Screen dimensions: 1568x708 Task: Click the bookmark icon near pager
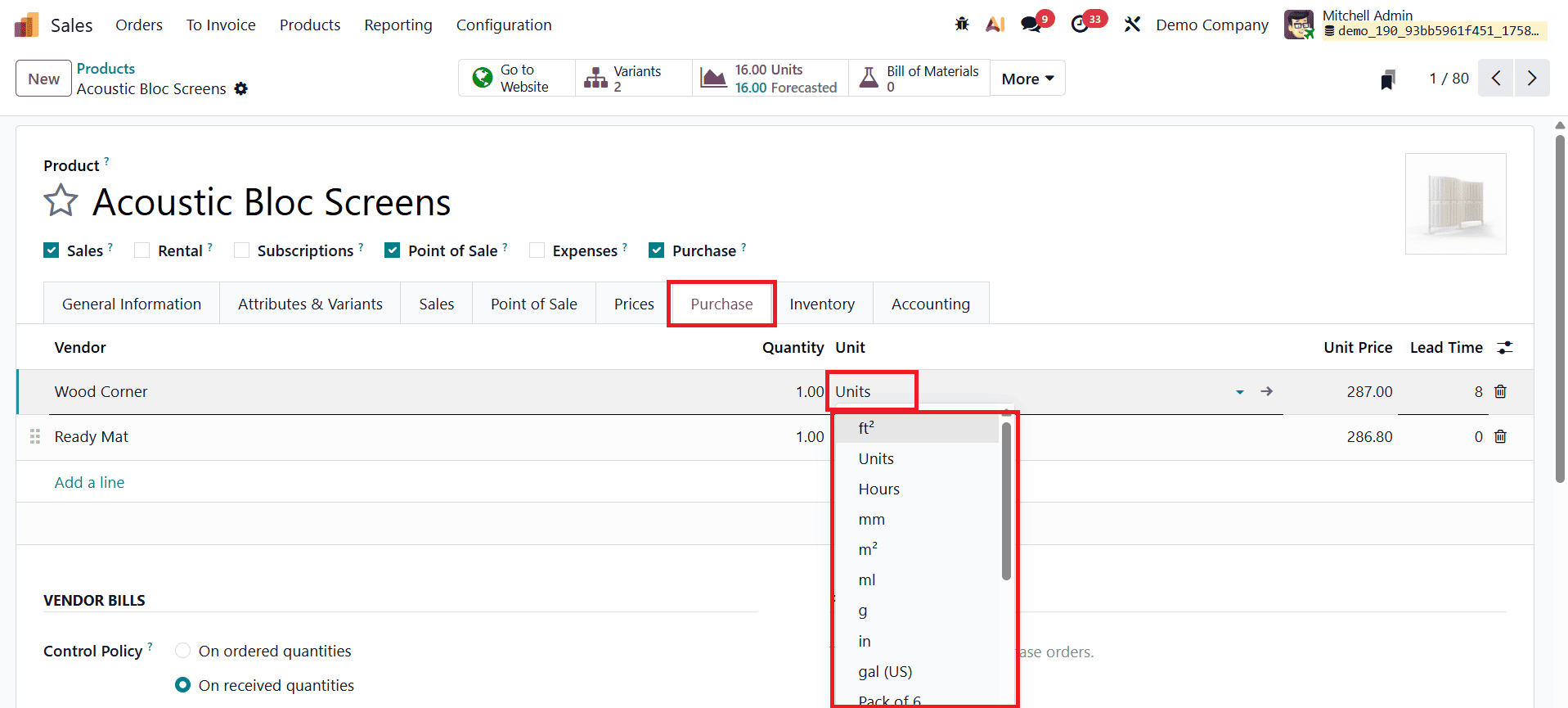pos(1387,79)
